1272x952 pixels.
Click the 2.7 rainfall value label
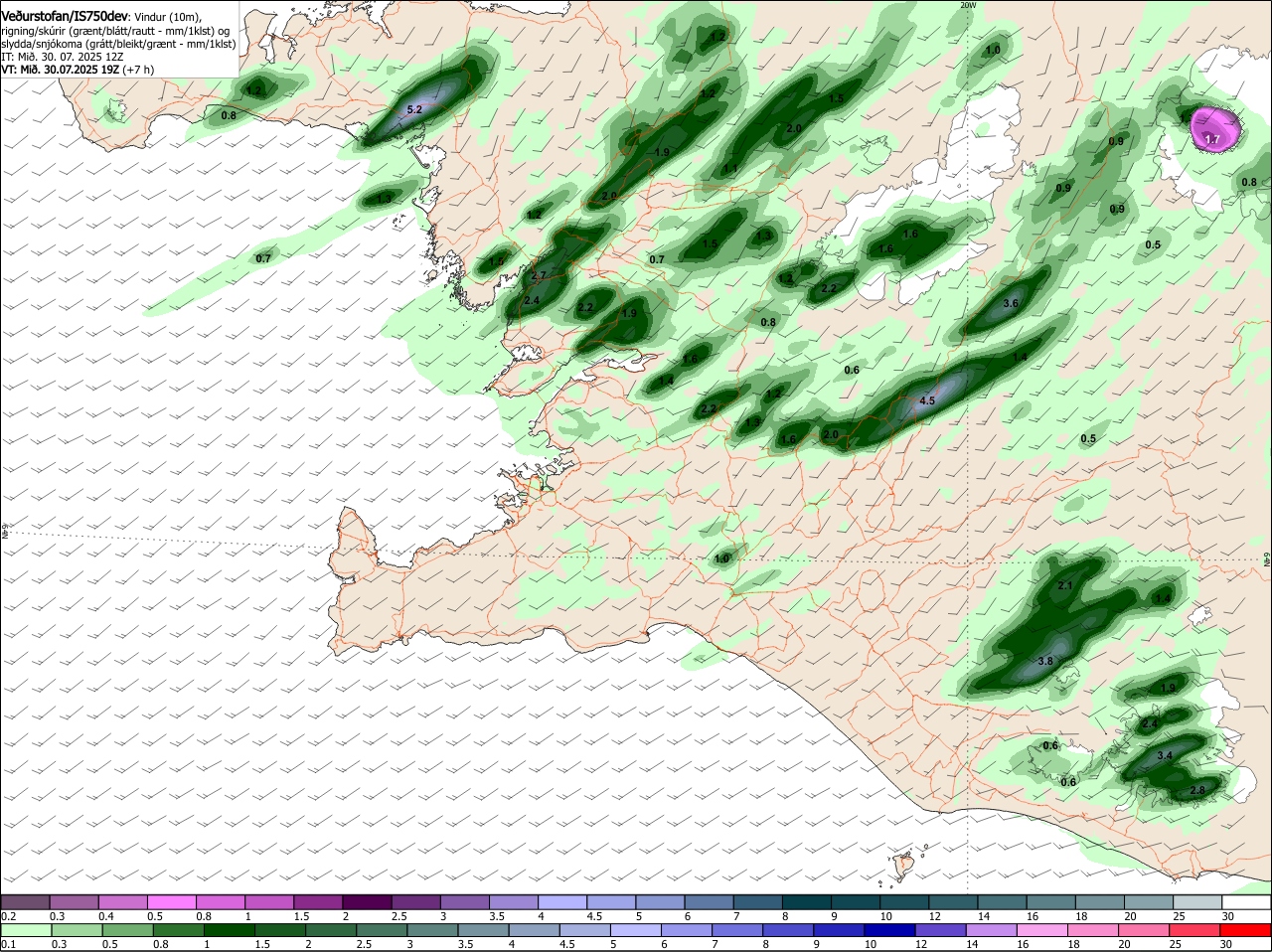(x=540, y=274)
